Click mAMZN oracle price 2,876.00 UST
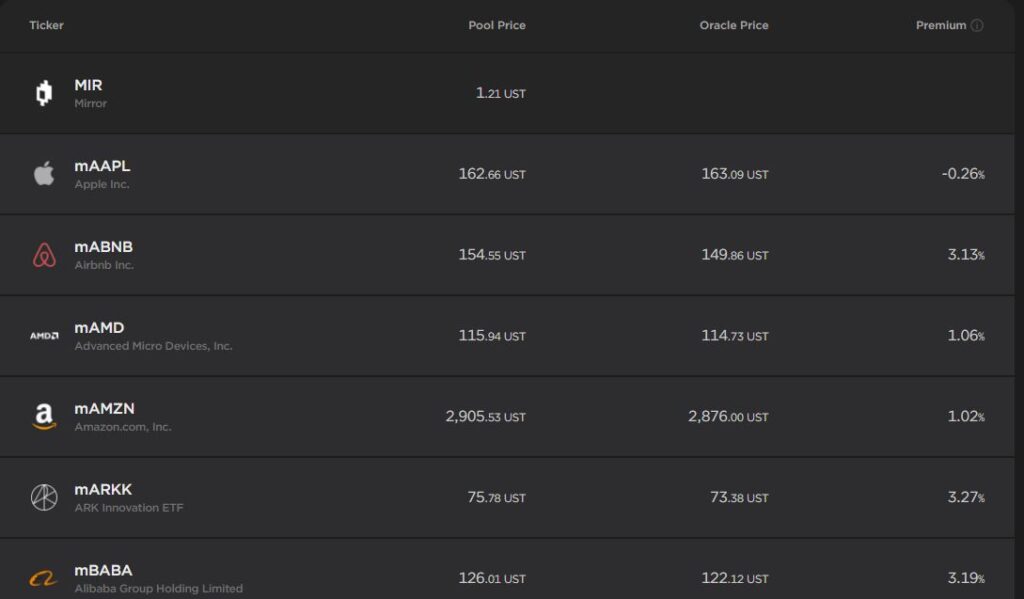 pos(729,417)
